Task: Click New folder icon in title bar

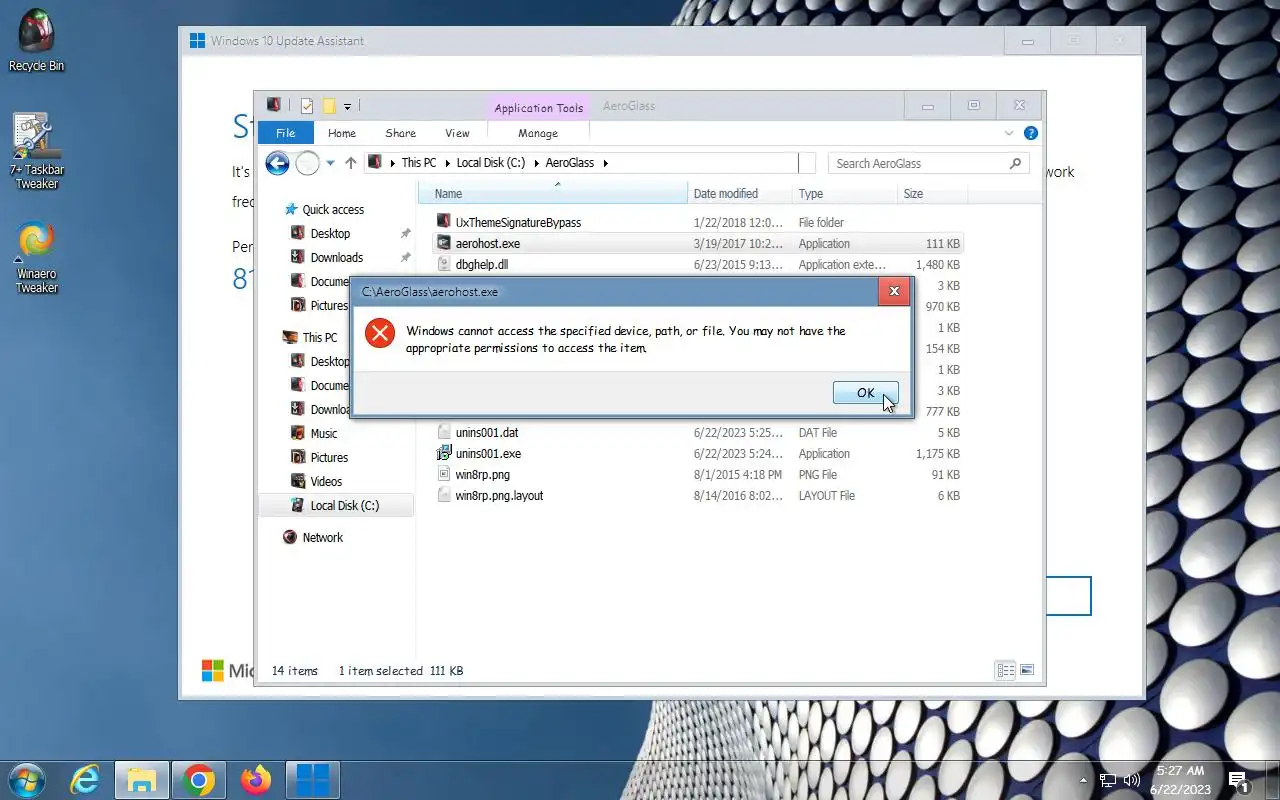Action: 328,106
